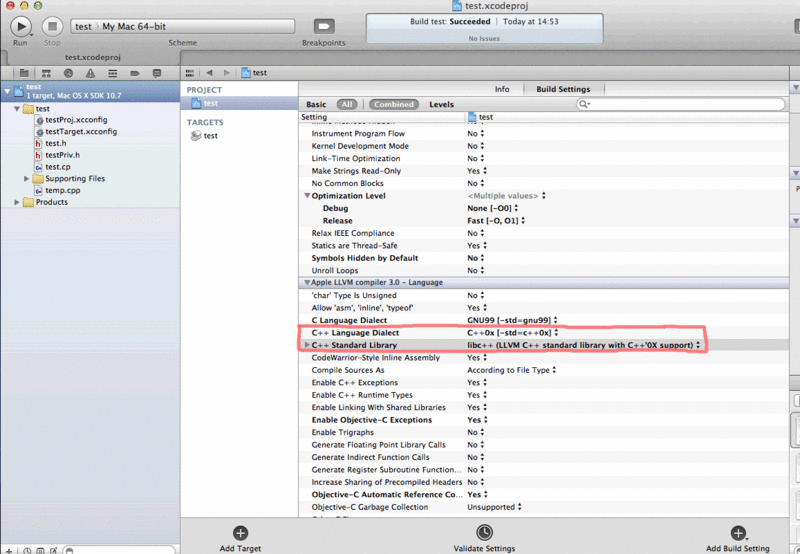Open C++ Language Dialect value popup
The width and height of the screenshot is (800, 554).
click(x=513, y=333)
